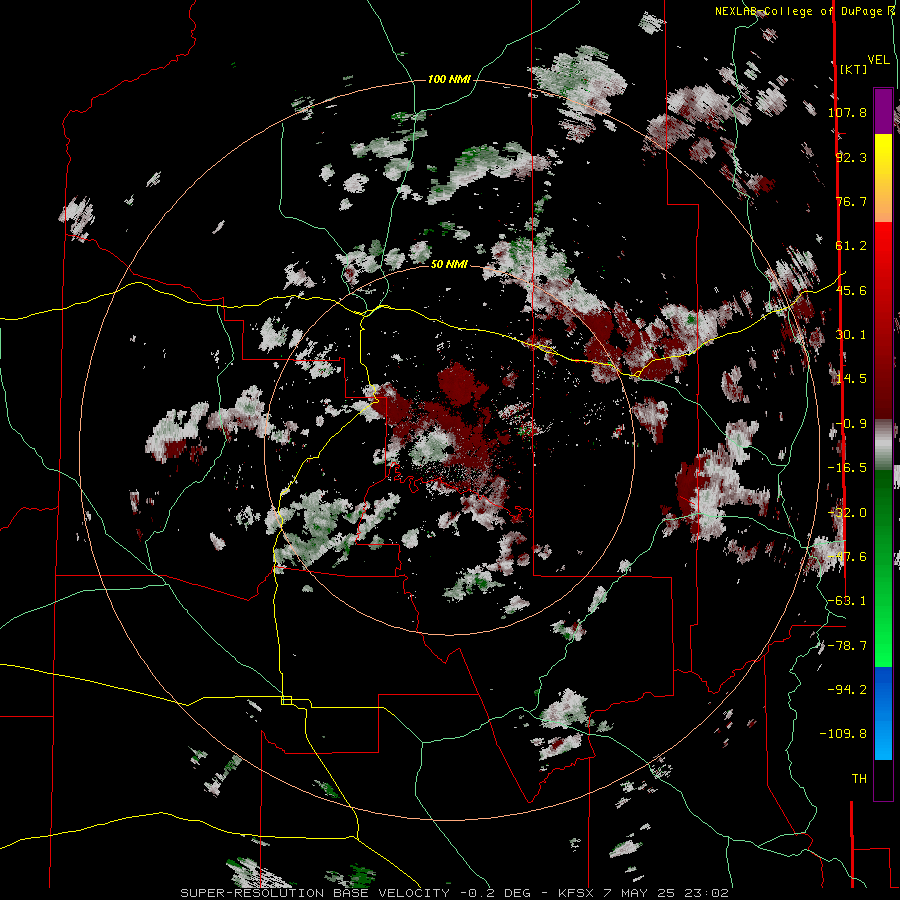Click the SUPER-RESOLUTION BASE VELOCITY product title
This screenshot has width=900, height=900.
click(x=315, y=893)
